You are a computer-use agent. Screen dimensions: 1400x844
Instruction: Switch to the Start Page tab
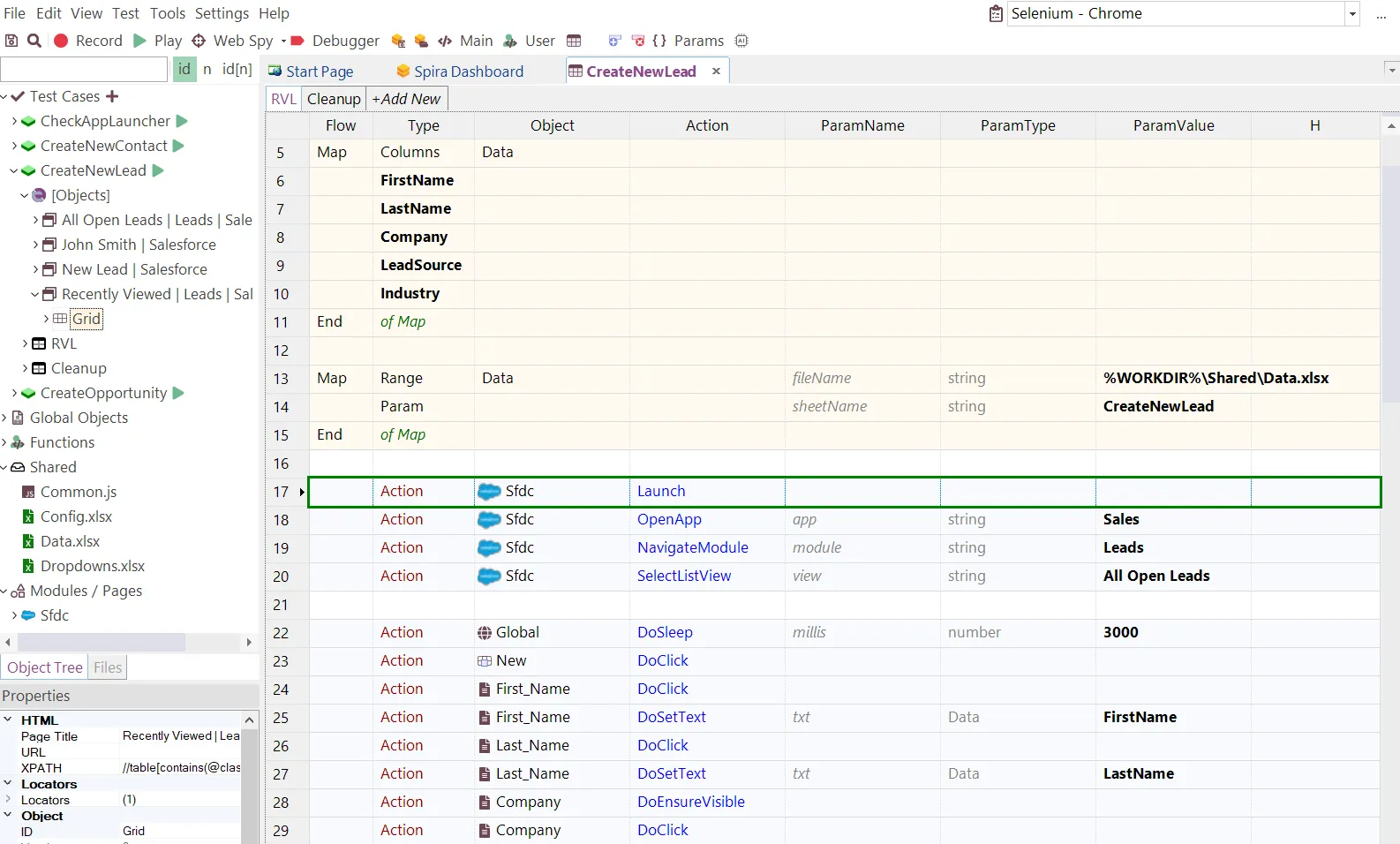[311, 72]
